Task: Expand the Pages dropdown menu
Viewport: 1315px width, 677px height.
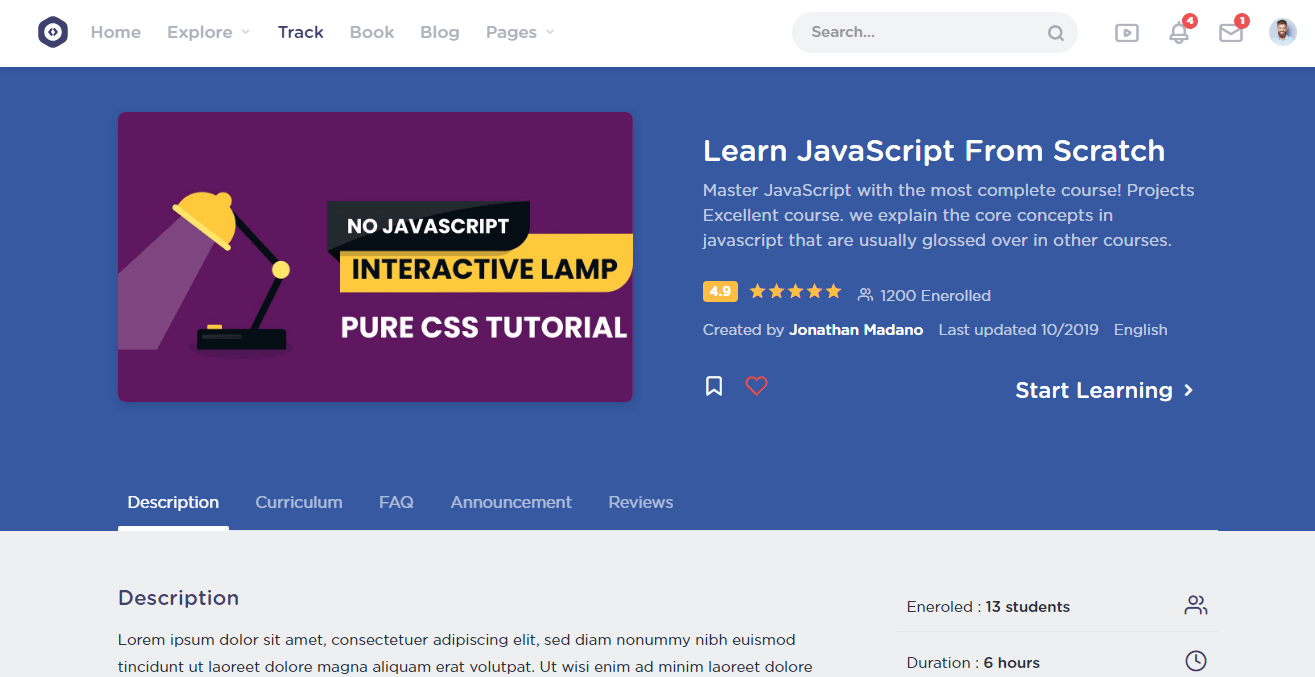Action: pyautogui.click(x=519, y=32)
